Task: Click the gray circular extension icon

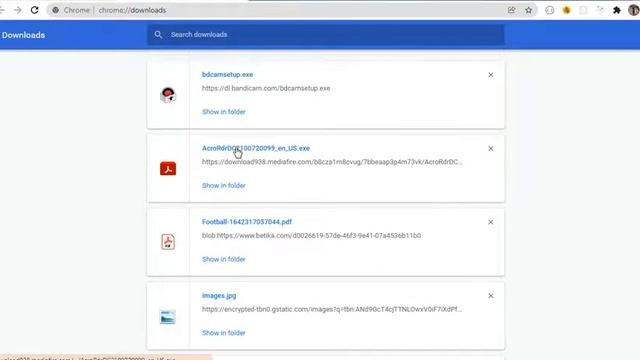Action: (x=550, y=10)
